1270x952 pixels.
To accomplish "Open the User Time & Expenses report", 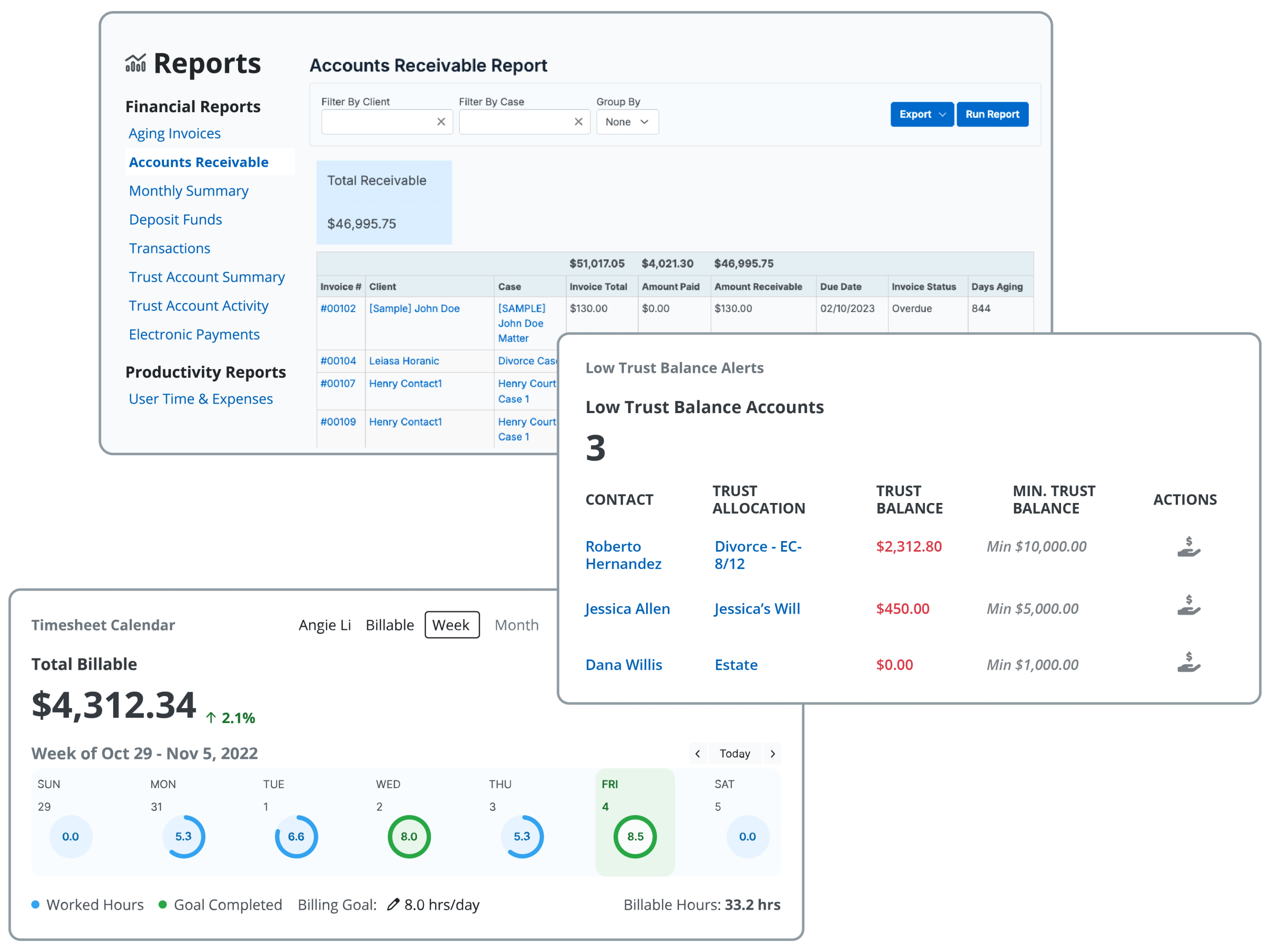I will click(201, 398).
